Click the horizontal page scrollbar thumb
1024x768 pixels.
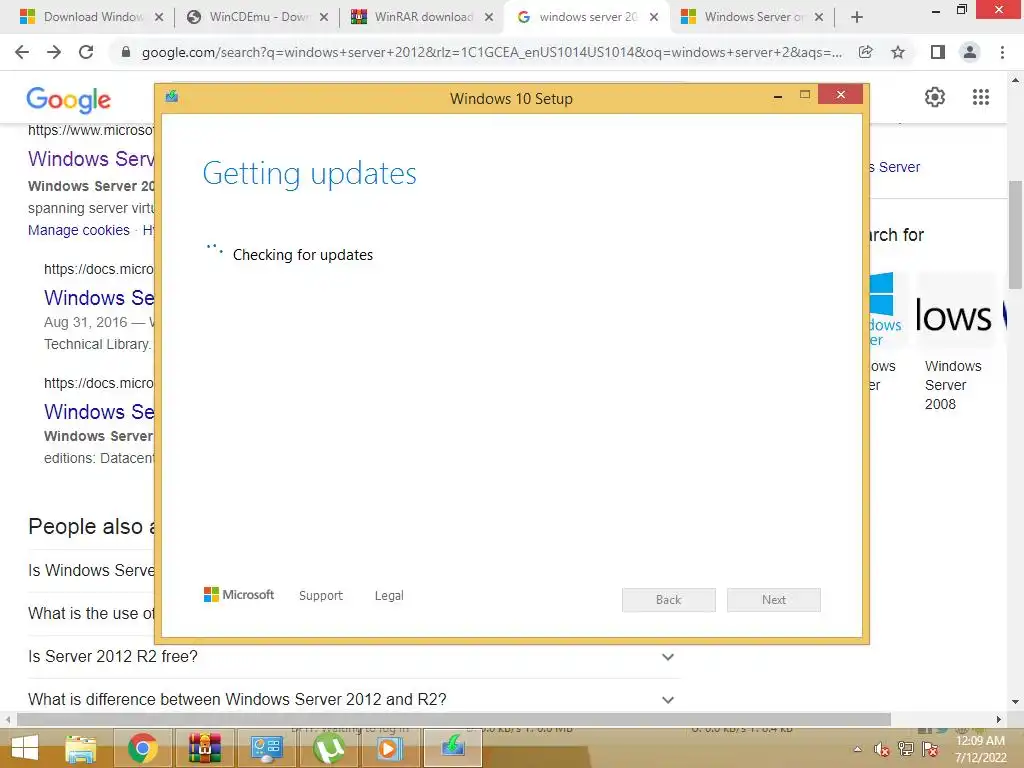click(x=454, y=719)
